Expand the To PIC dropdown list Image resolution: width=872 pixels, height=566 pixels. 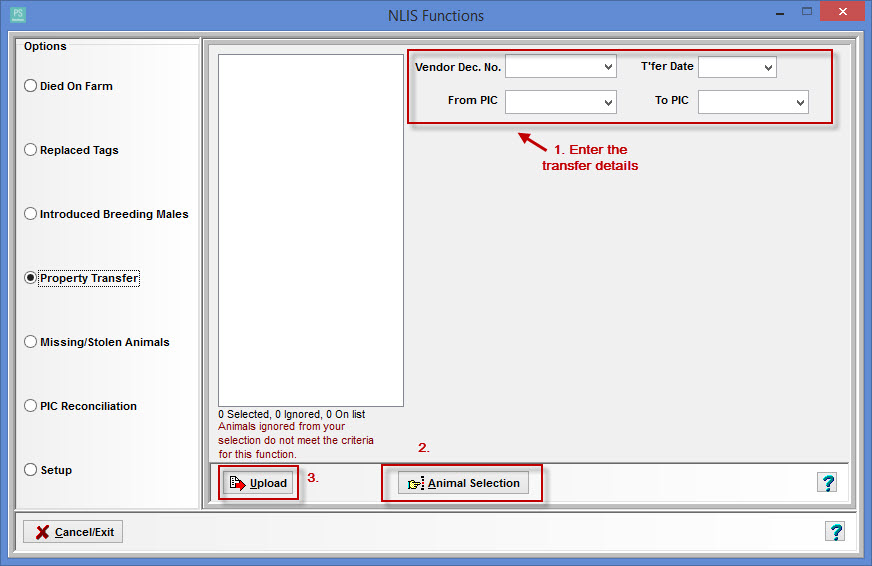click(800, 102)
